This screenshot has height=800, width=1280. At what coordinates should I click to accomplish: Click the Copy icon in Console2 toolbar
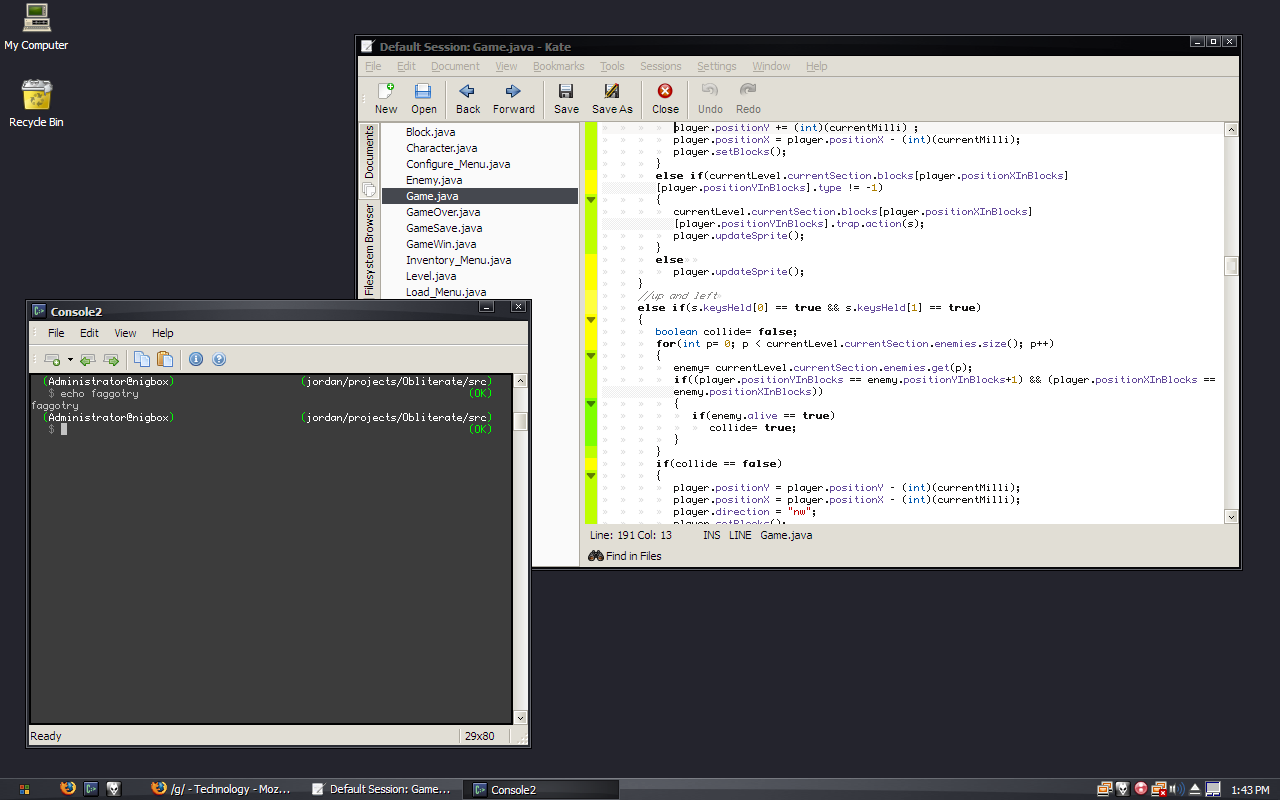click(x=142, y=360)
